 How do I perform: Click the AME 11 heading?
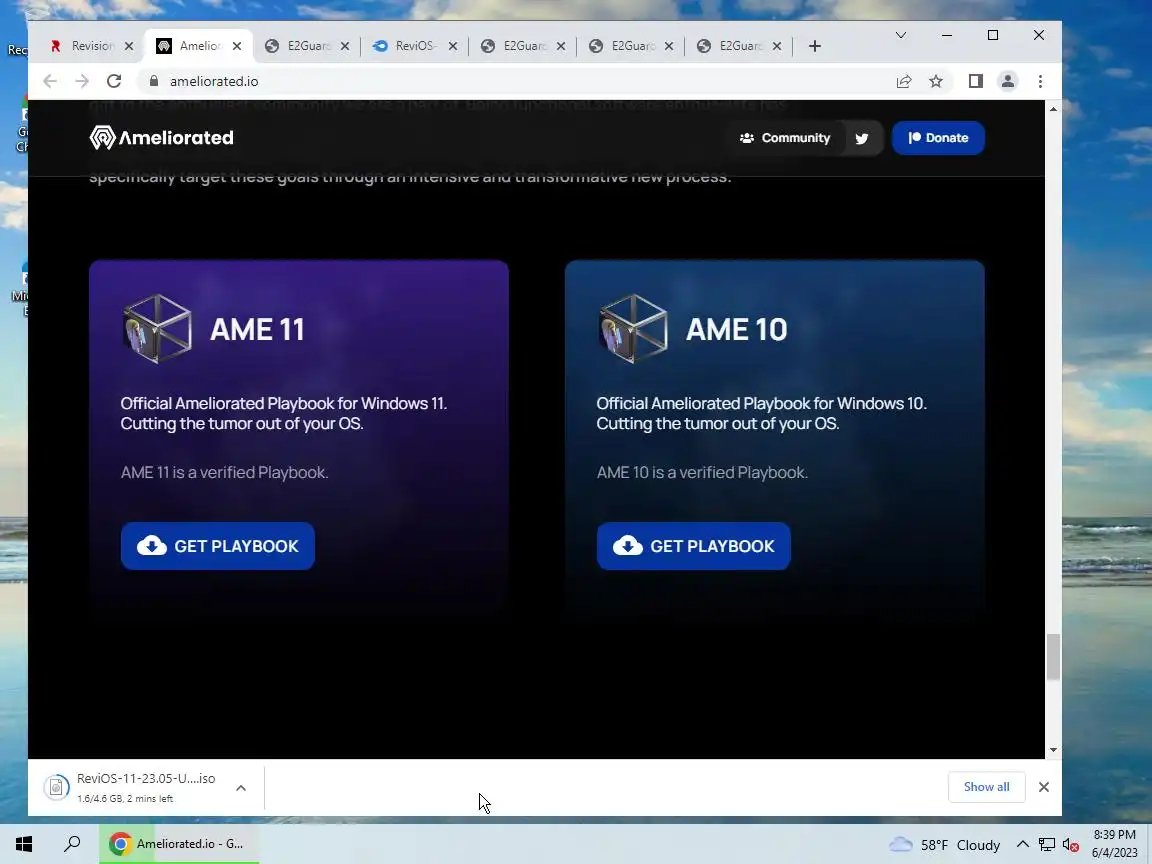(257, 329)
